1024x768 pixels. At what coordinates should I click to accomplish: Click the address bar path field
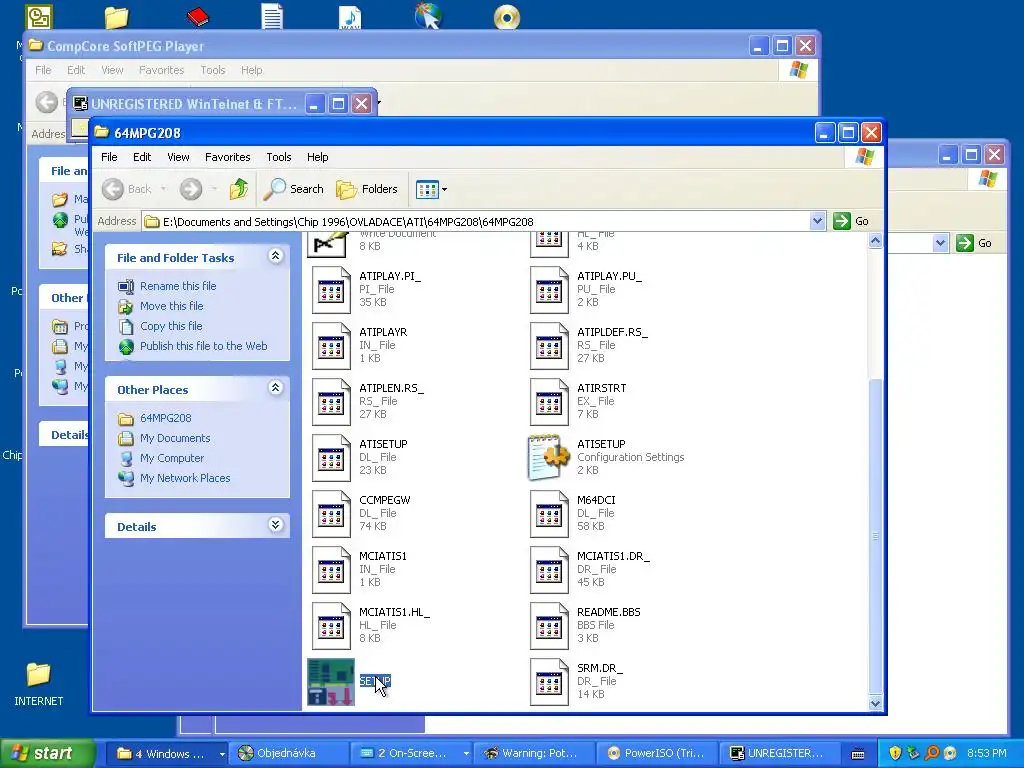[476, 221]
